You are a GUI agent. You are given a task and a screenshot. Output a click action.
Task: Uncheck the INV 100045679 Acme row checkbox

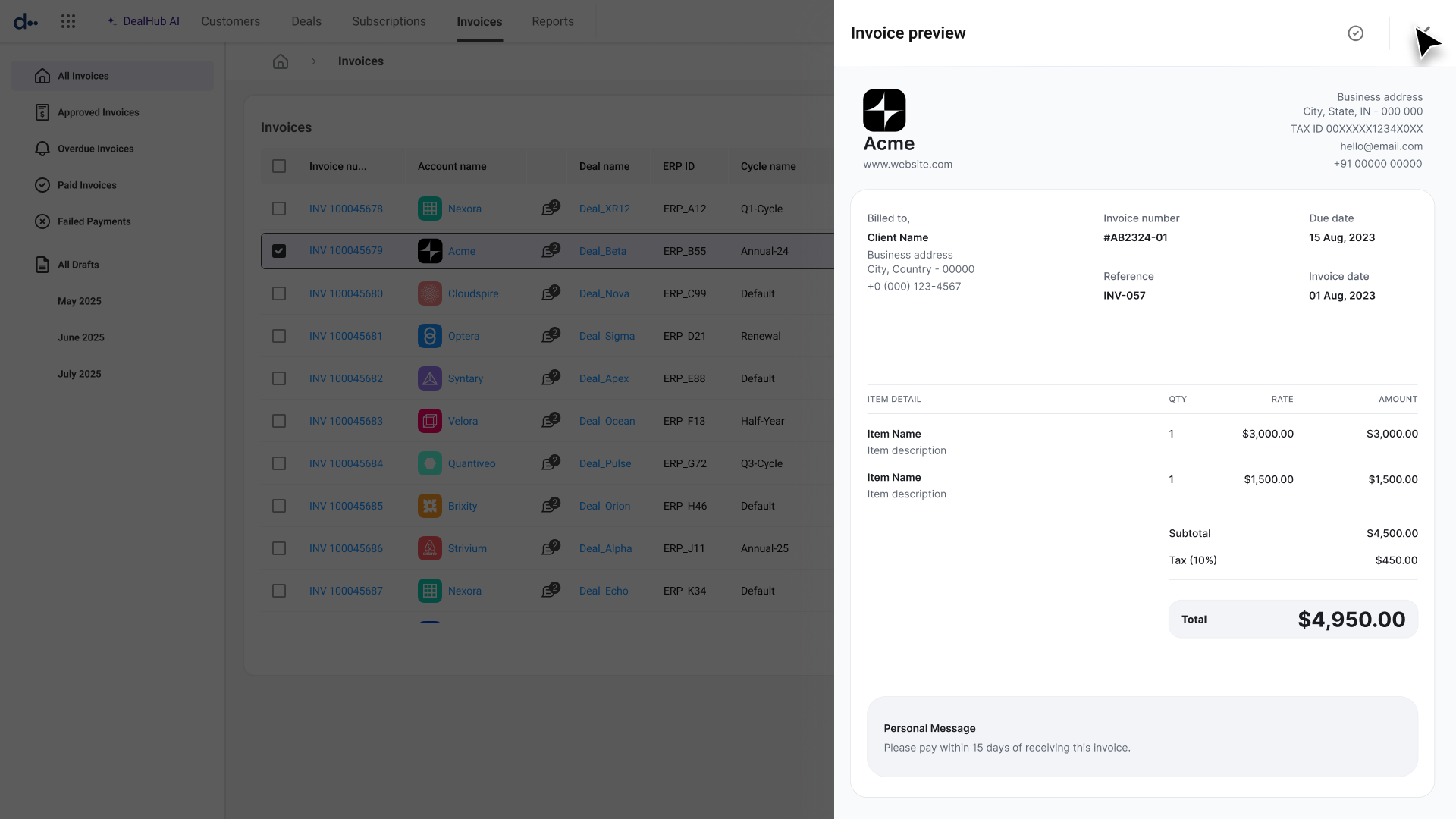279,251
